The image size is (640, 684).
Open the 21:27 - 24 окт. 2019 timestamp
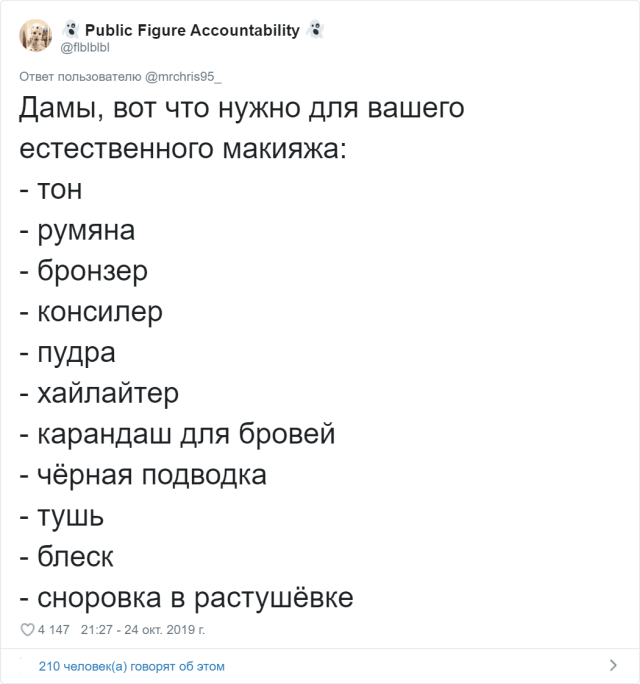coord(143,629)
